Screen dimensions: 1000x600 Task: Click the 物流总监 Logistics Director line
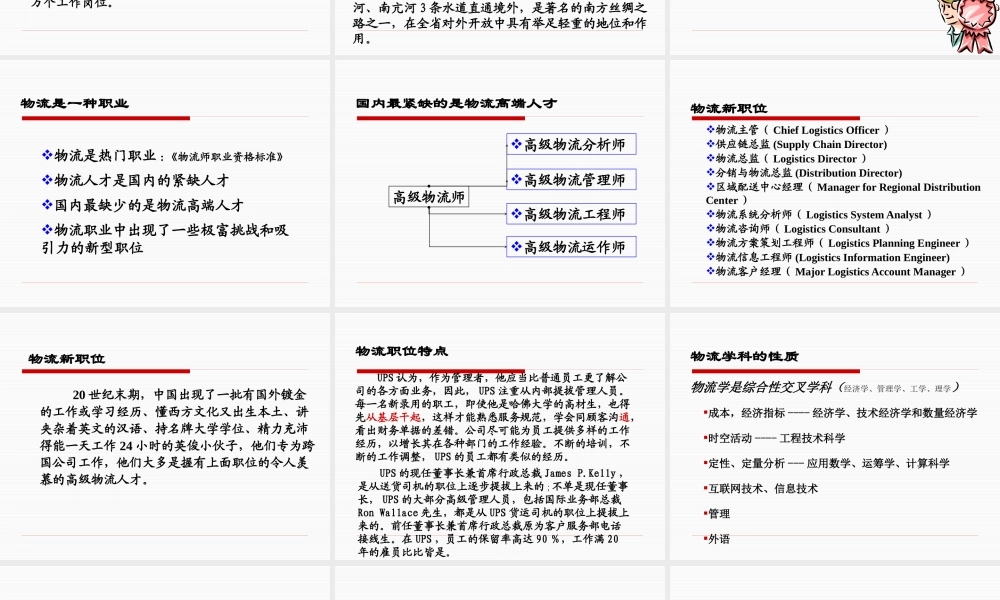(786, 158)
